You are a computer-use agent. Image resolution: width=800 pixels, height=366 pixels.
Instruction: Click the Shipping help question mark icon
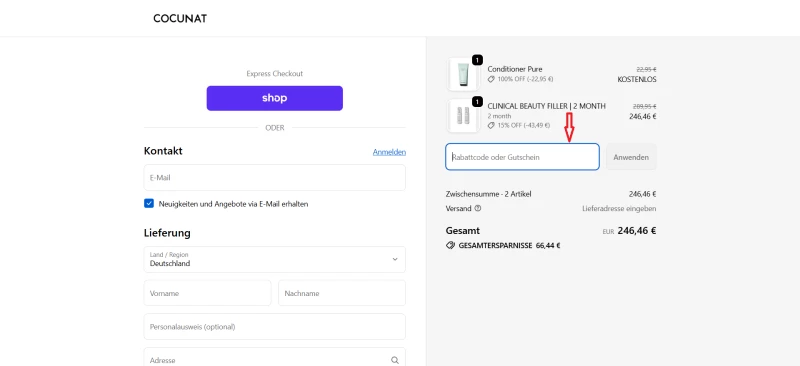tap(478, 208)
